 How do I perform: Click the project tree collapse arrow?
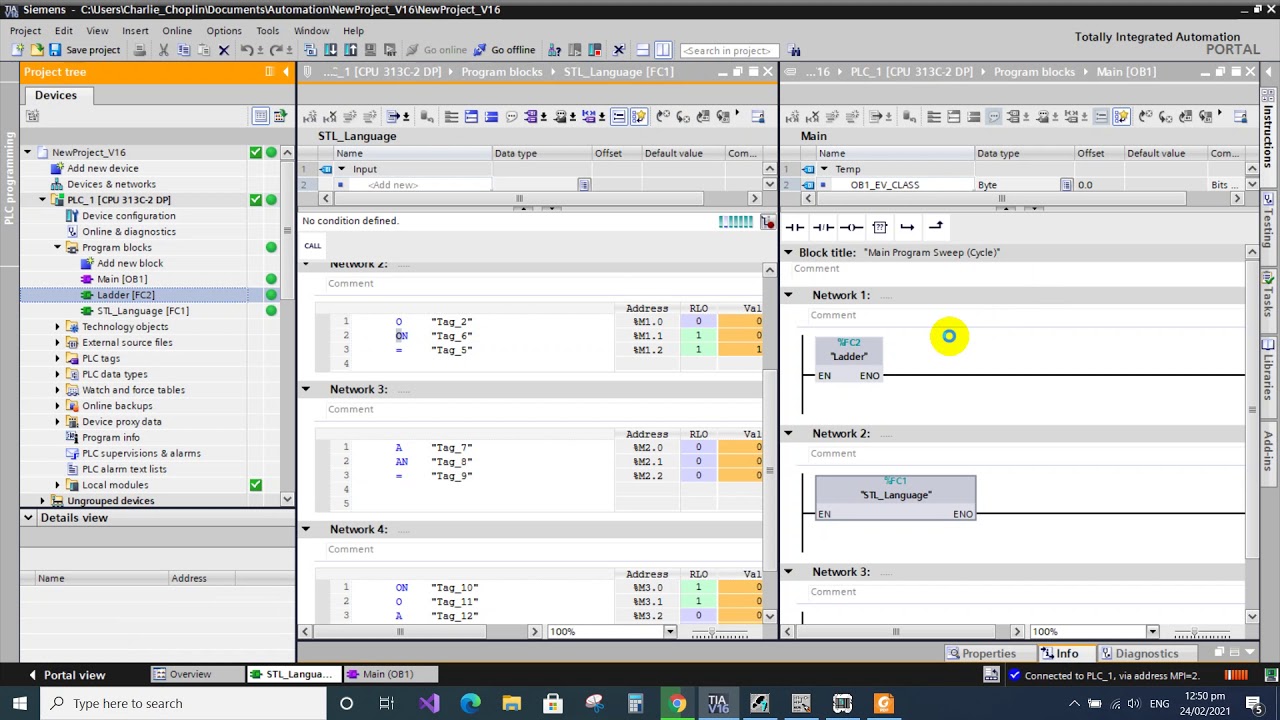pos(287,72)
